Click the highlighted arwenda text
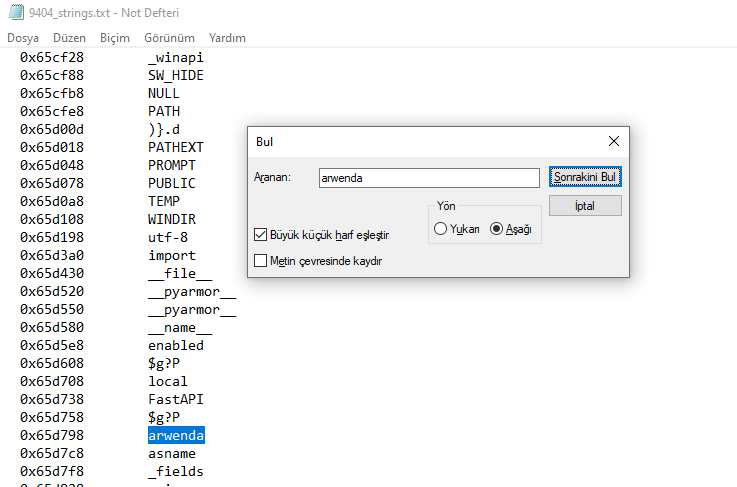 (176, 435)
